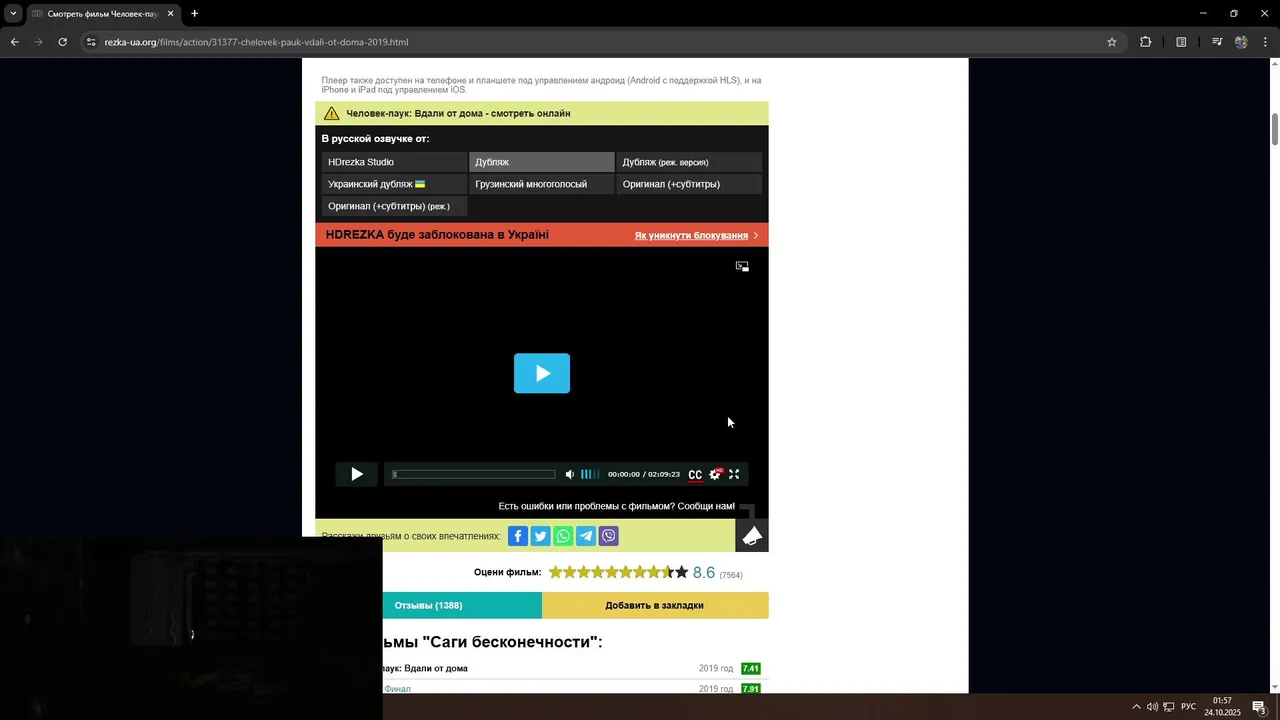
Task: Reload the page
Action: 63,42
